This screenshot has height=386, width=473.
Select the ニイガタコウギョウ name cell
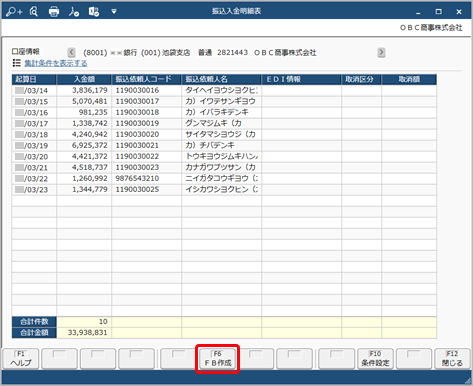coord(221,178)
